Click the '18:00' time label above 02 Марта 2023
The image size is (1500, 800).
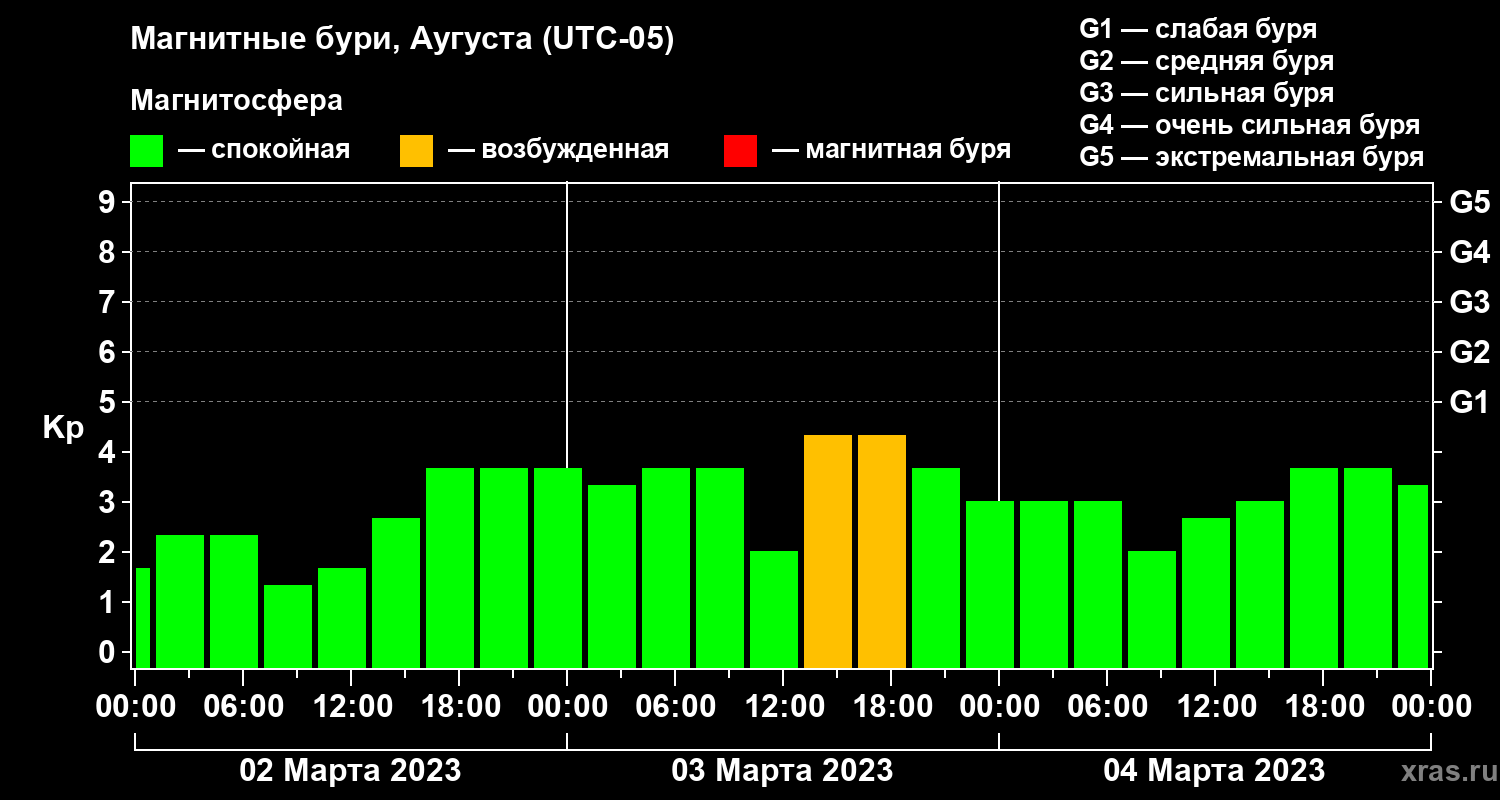click(x=459, y=707)
